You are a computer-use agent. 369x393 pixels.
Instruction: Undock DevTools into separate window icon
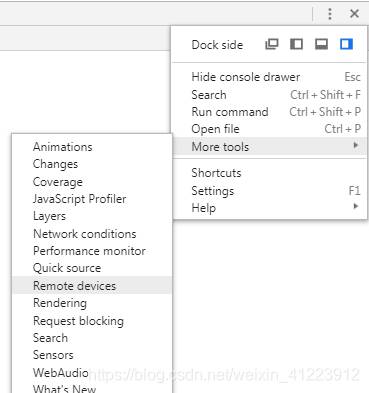point(272,44)
